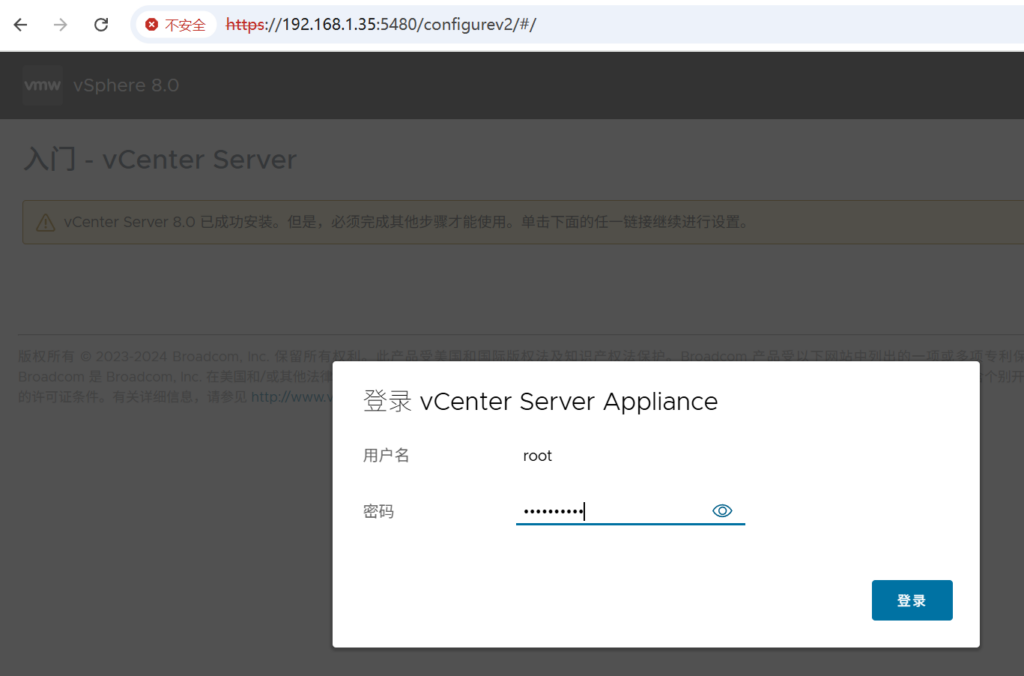This screenshot has width=1024, height=676.
Task: Go back using the browser back arrow
Action: (21, 25)
